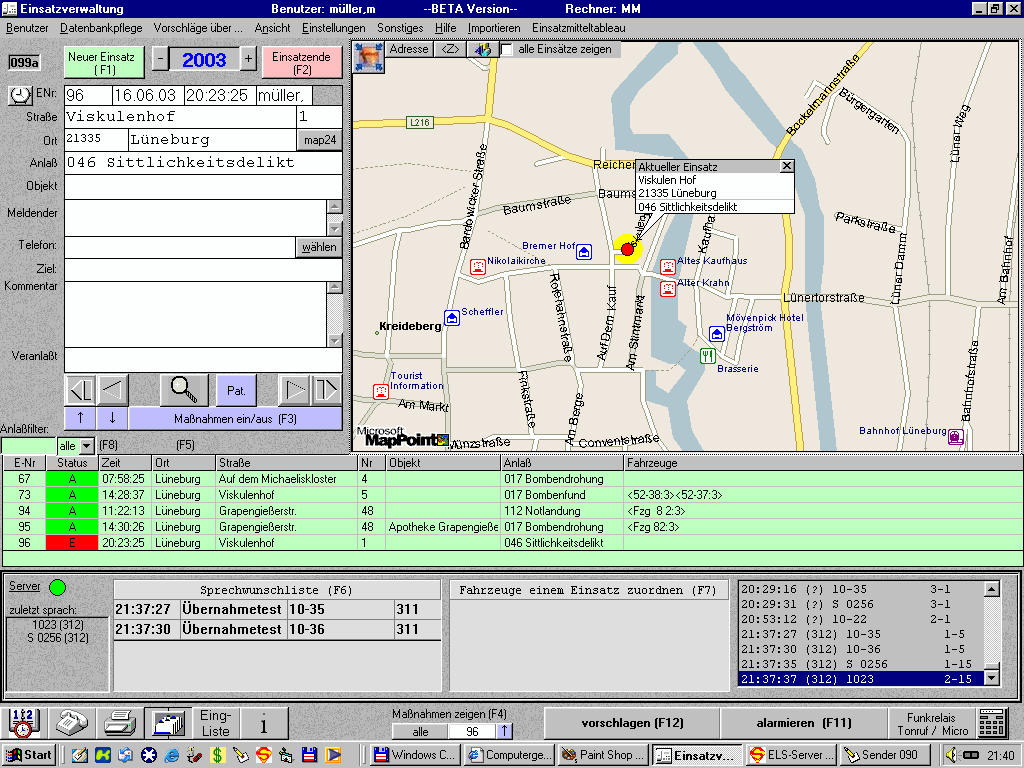Viewport: 1024px width, 768px height.
Task: Click the magnifying glass search icon
Action: point(183,389)
